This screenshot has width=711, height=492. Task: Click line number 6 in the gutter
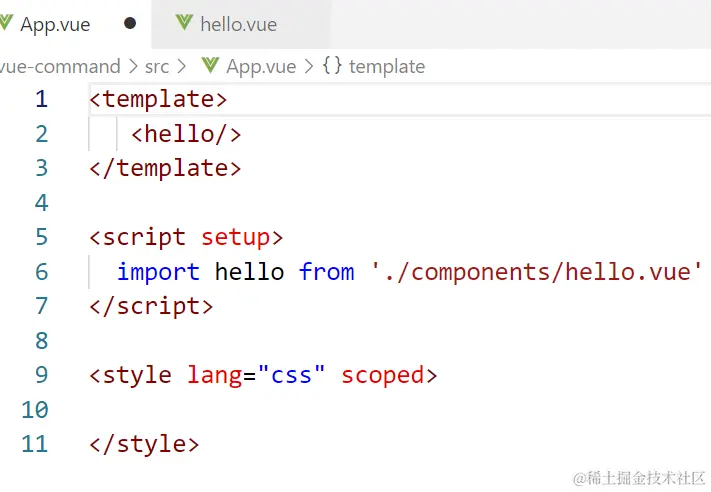pyautogui.click(x=41, y=272)
